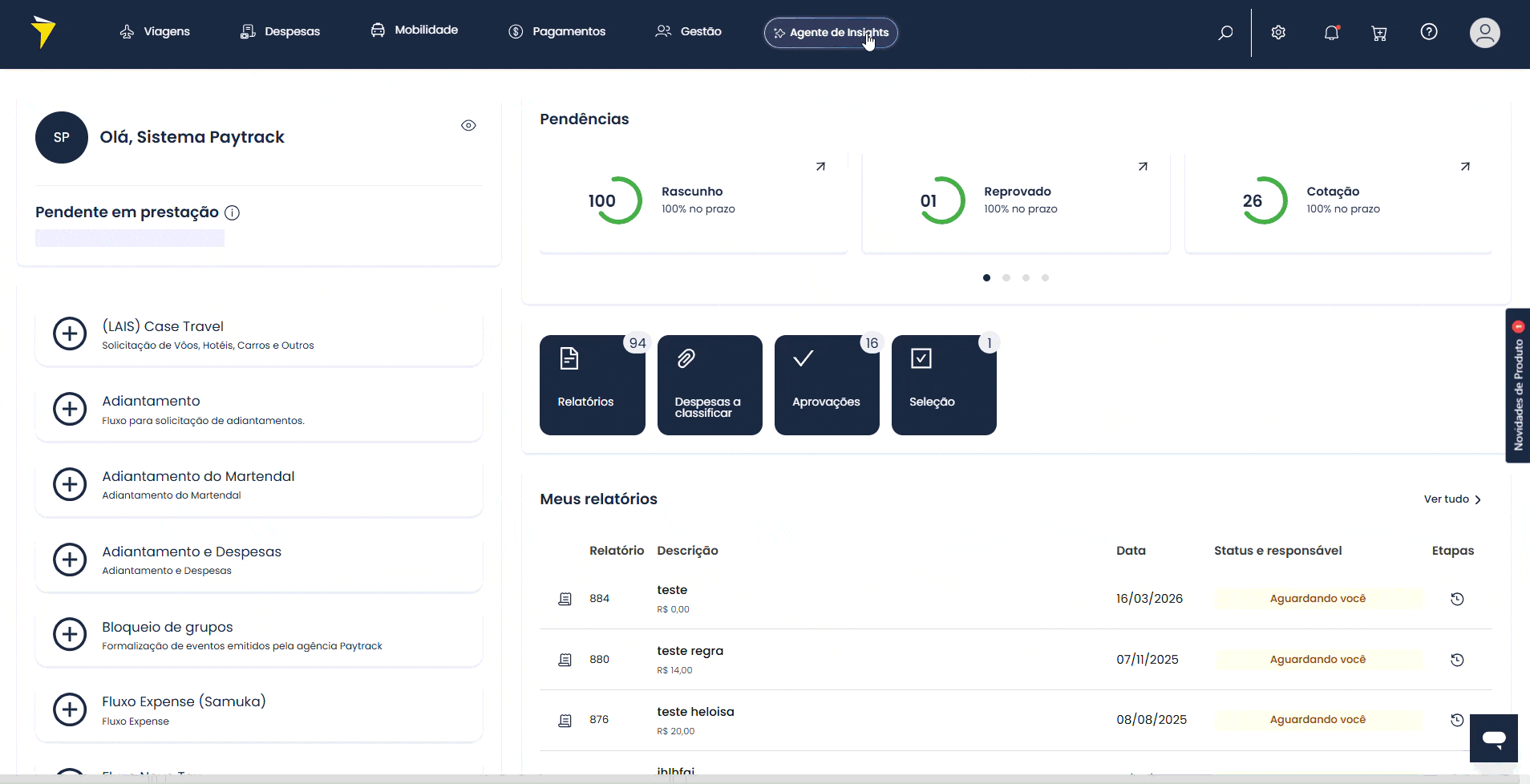Image resolution: width=1530 pixels, height=784 pixels.
Task: Open the Despesas menu
Action: click(x=280, y=31)
